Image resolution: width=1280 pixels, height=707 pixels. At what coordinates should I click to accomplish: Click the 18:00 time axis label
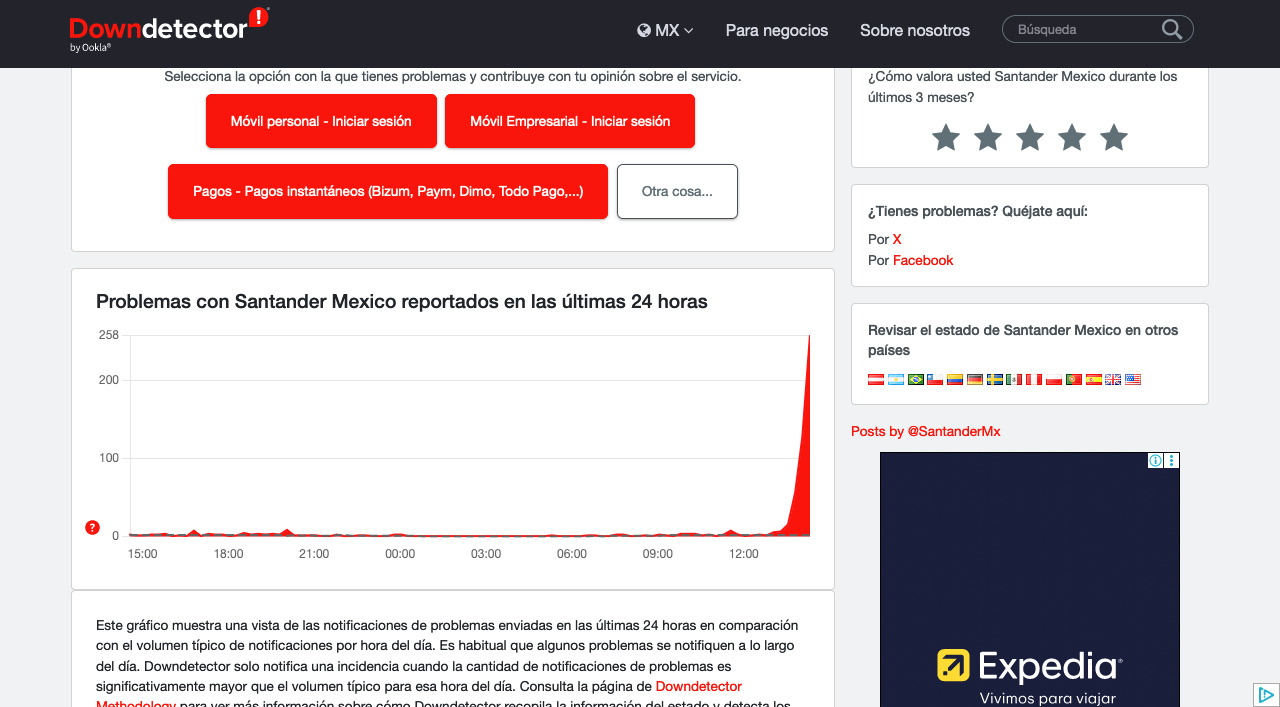(228, 554)
